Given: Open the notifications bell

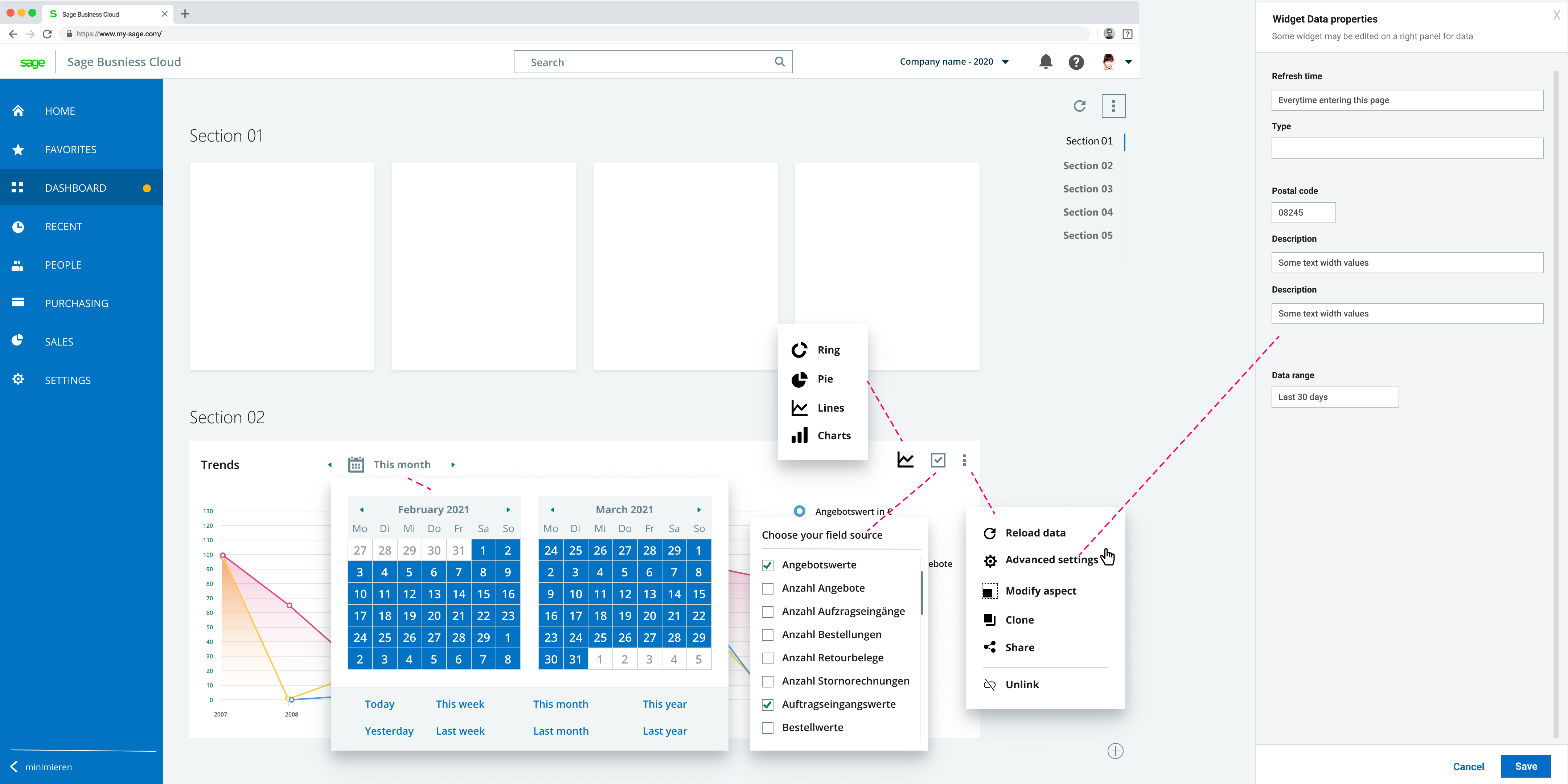Looking at the screenshot, I should click(x=1046, y=62).
